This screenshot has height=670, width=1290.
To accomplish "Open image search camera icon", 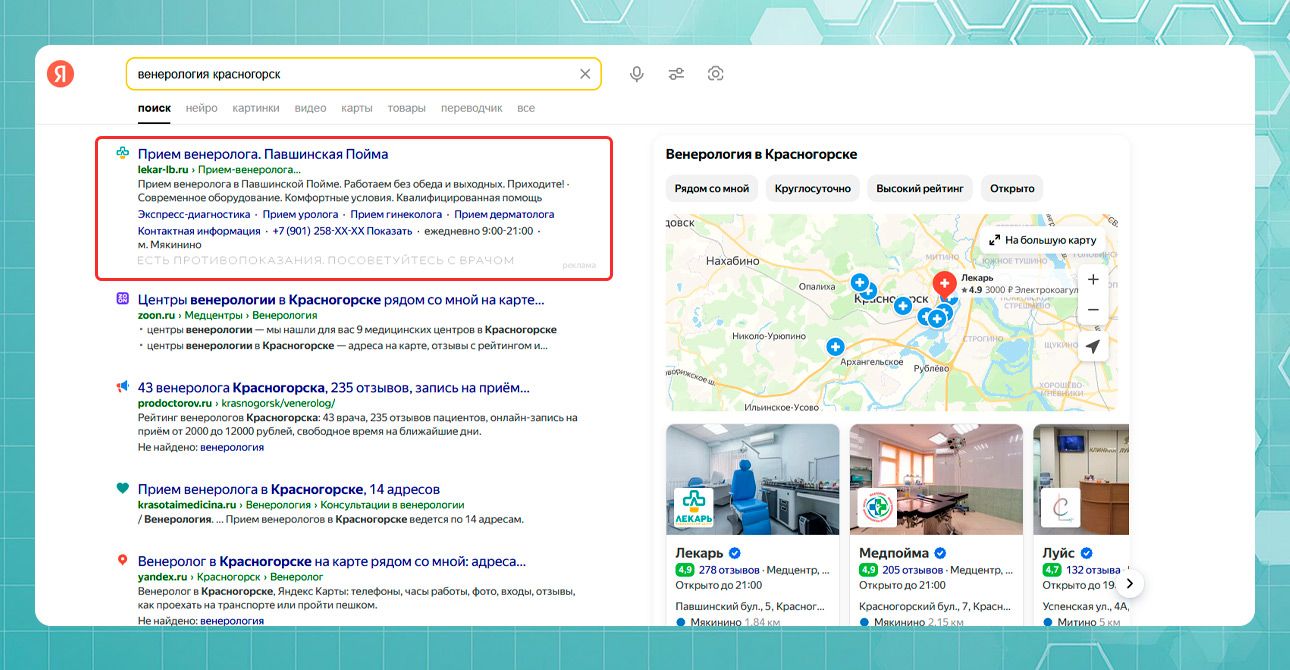I will (x=715, y=74).
